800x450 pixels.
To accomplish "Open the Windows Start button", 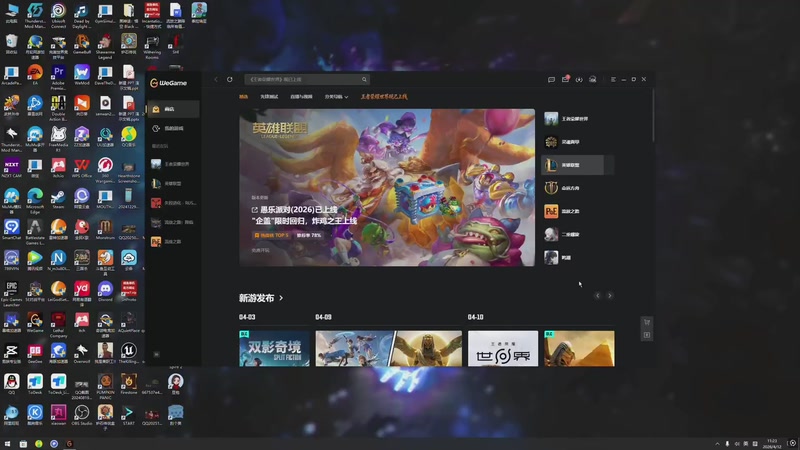I will tap(7, 444).
